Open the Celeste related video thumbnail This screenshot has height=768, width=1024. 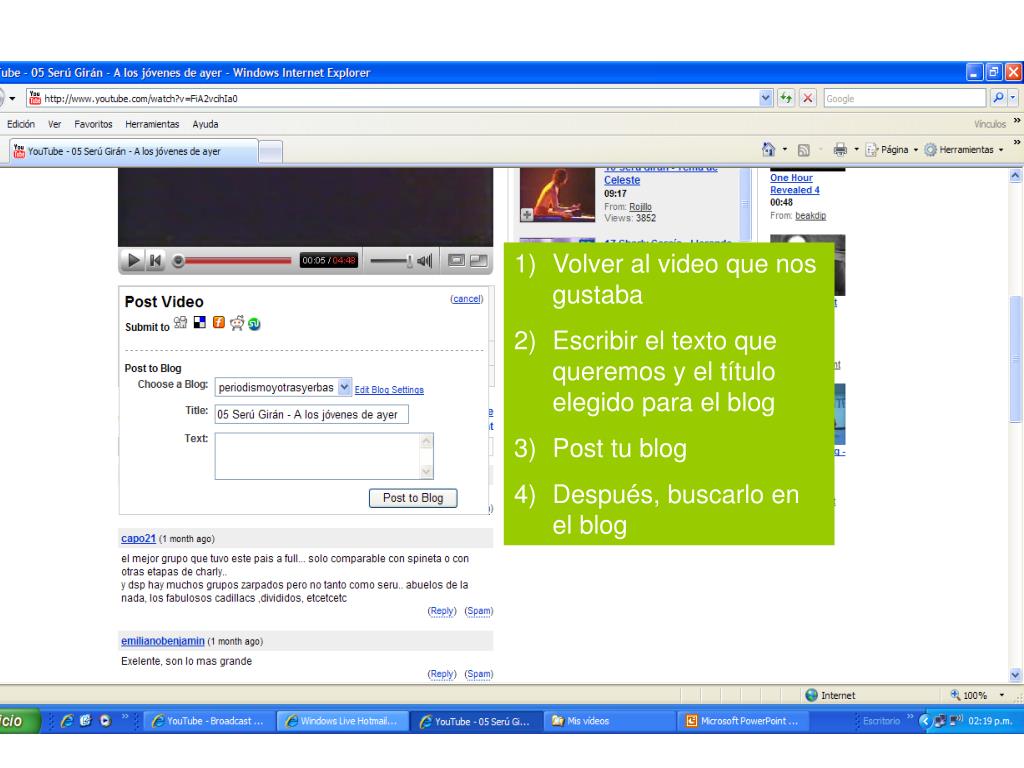point(557,195)
